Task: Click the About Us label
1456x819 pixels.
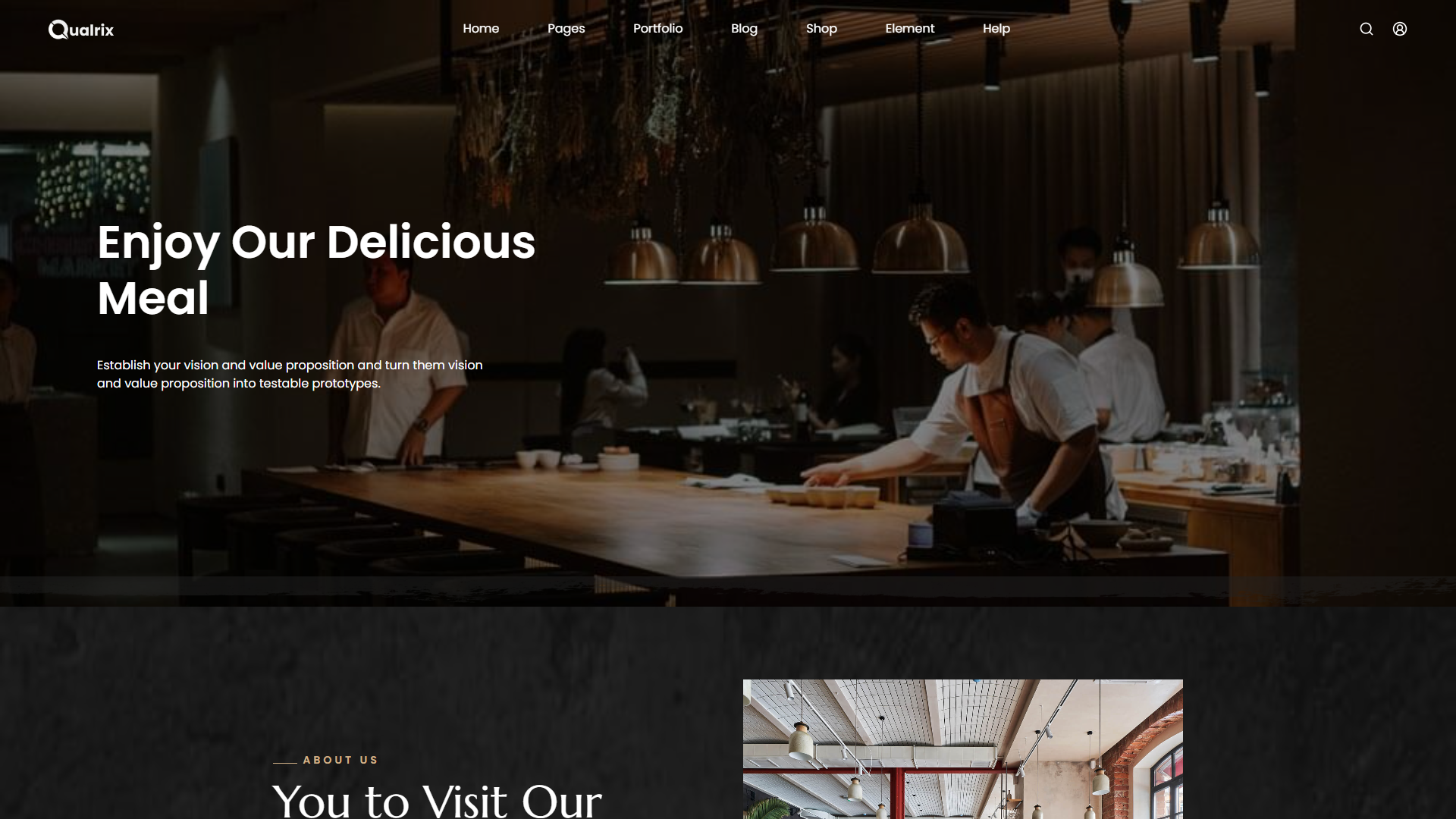Action: [x=340, y=760]
